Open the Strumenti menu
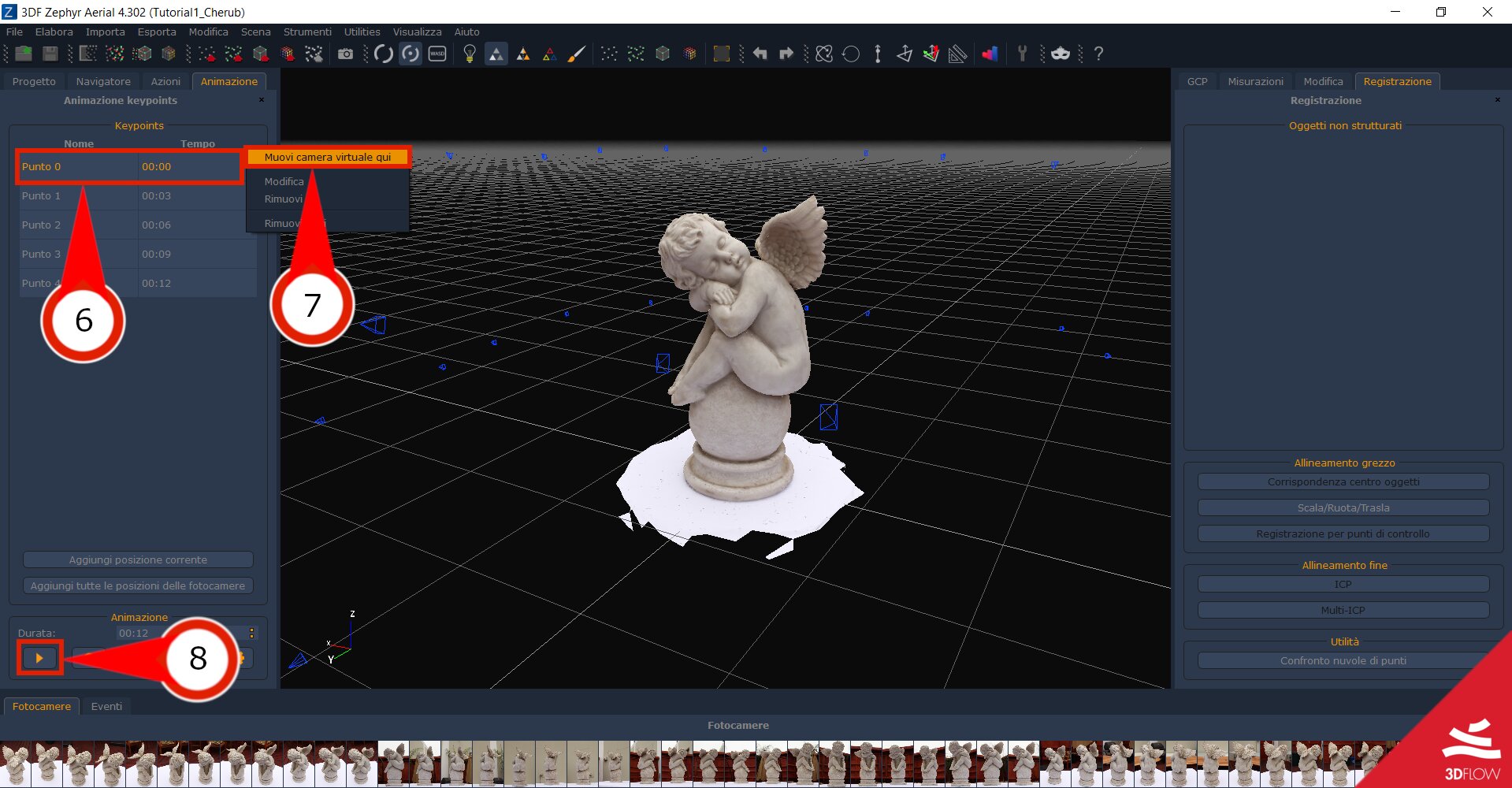The width and height of the screenshot is (1512, 788). 307,32
